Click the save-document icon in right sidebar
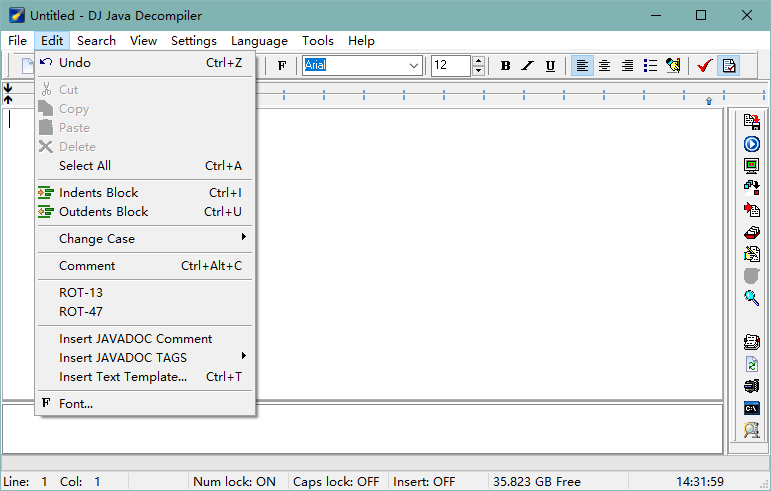This screenshot has height=491, width=771. point(751,121)
